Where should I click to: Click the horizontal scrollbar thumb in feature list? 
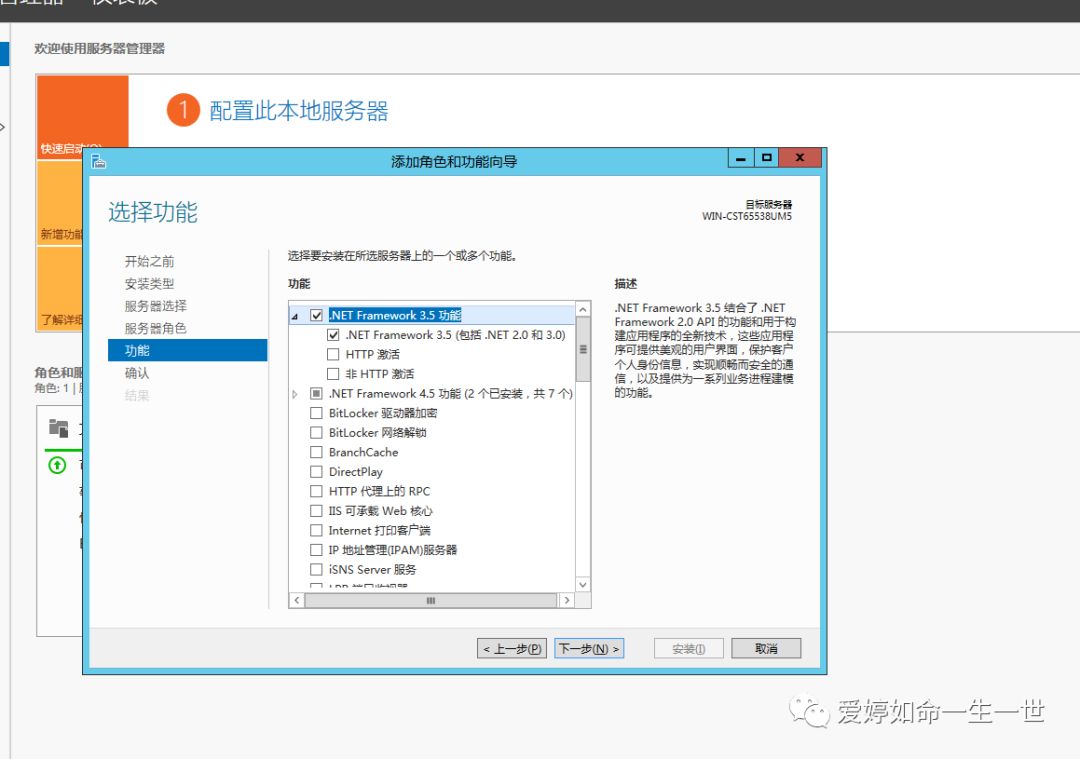coord(430,601)
